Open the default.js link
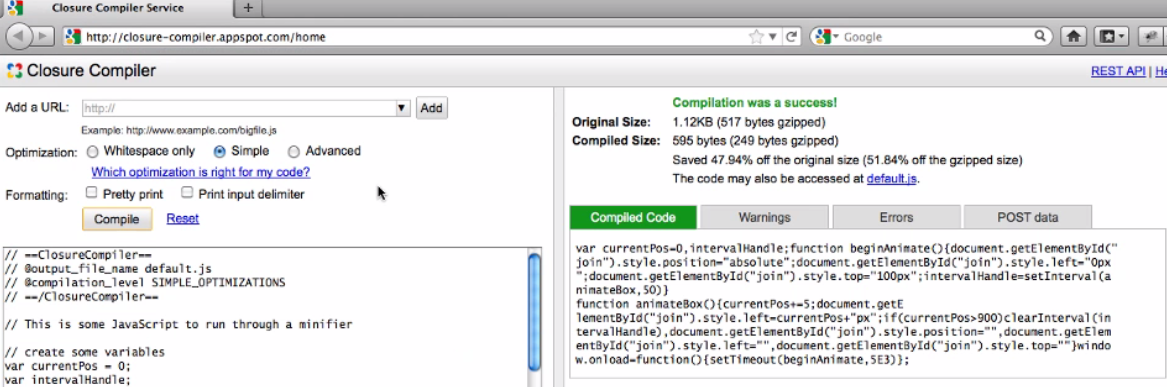 coord(891,179)
